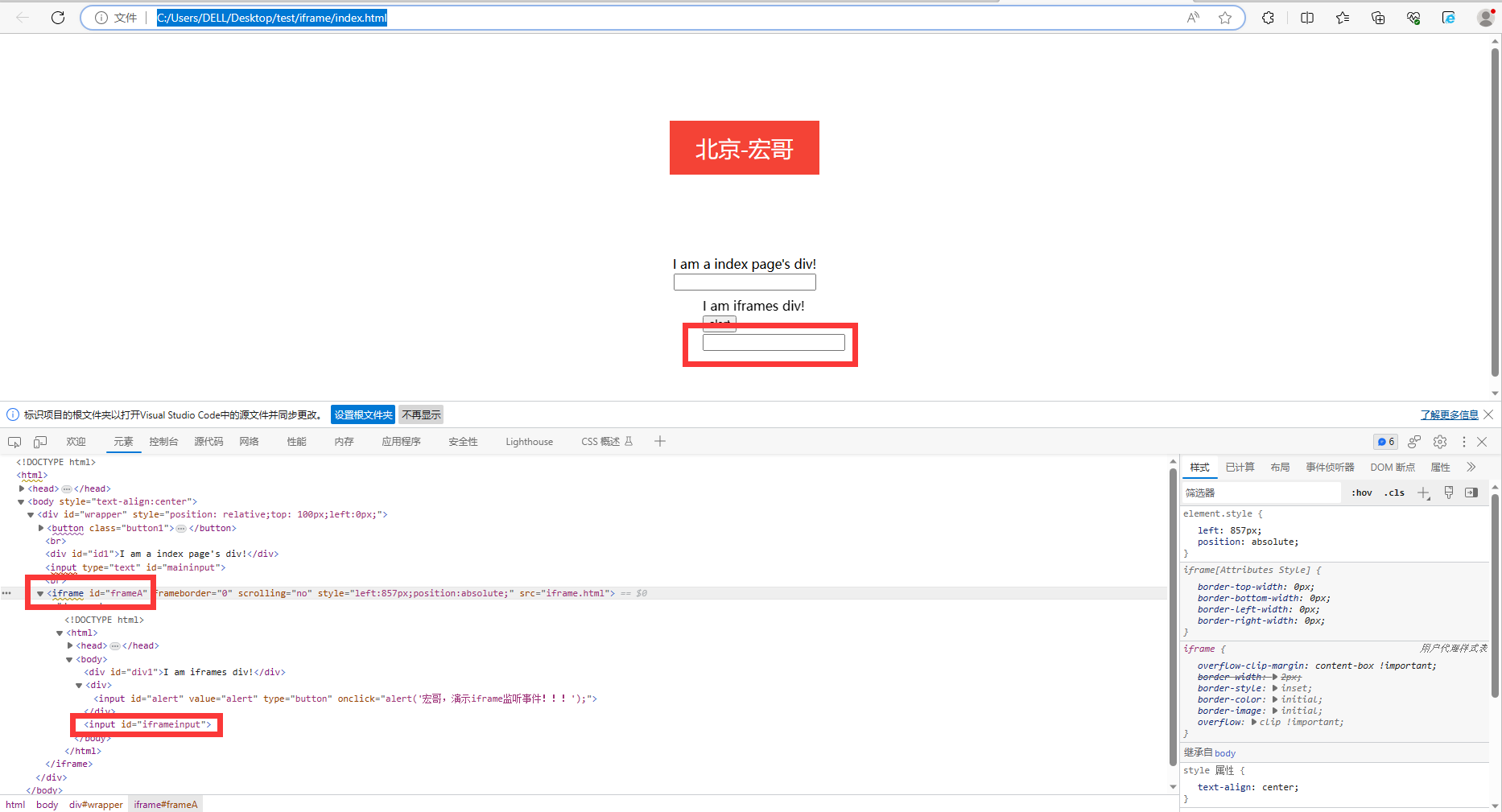
Task: Open the 性能 performance tab
Action: coord(296,442)
